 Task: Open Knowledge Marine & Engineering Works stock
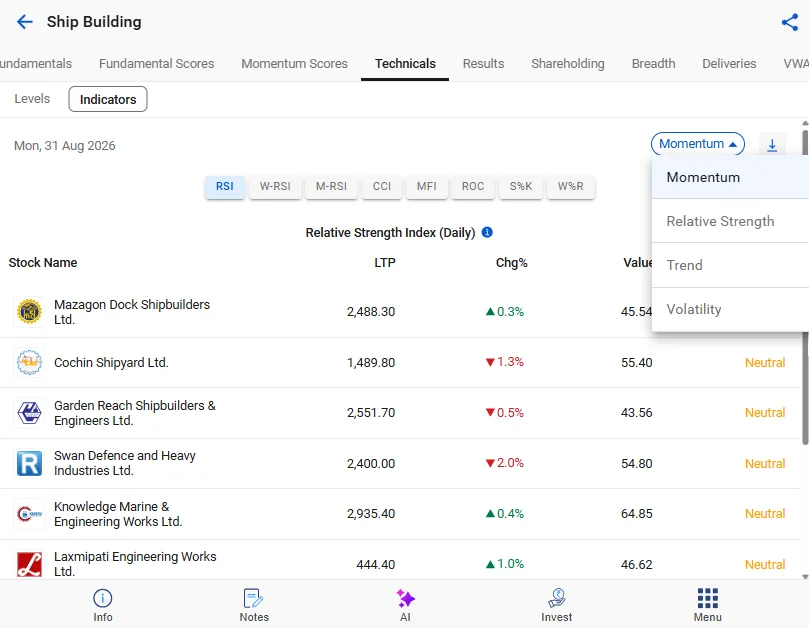pos(118,513)
